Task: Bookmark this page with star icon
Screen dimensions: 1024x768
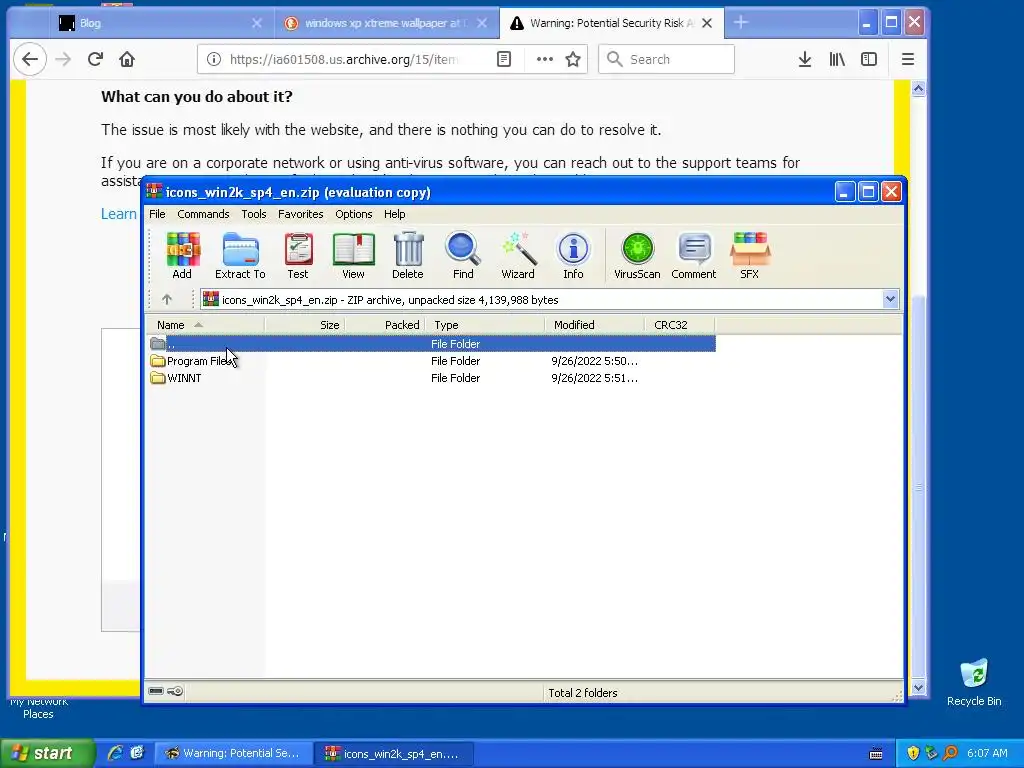Action: (573, 59)
